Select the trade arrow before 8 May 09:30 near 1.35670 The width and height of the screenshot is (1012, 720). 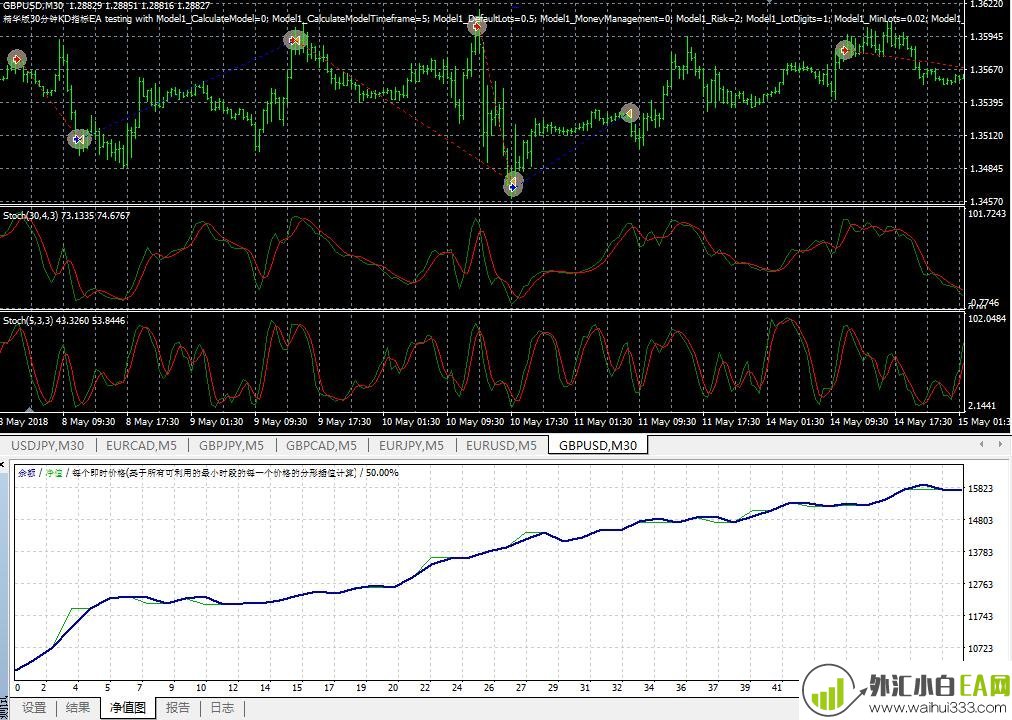click(17, 59)
